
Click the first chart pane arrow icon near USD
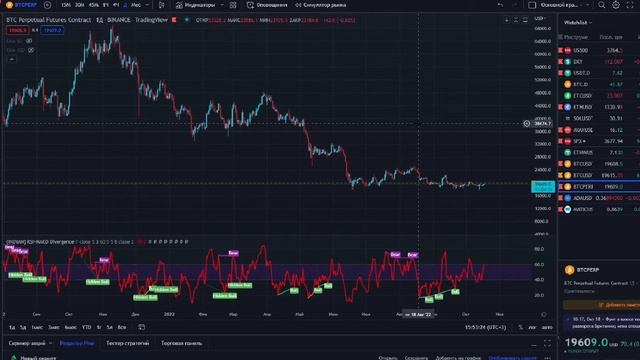click(507, 20)
